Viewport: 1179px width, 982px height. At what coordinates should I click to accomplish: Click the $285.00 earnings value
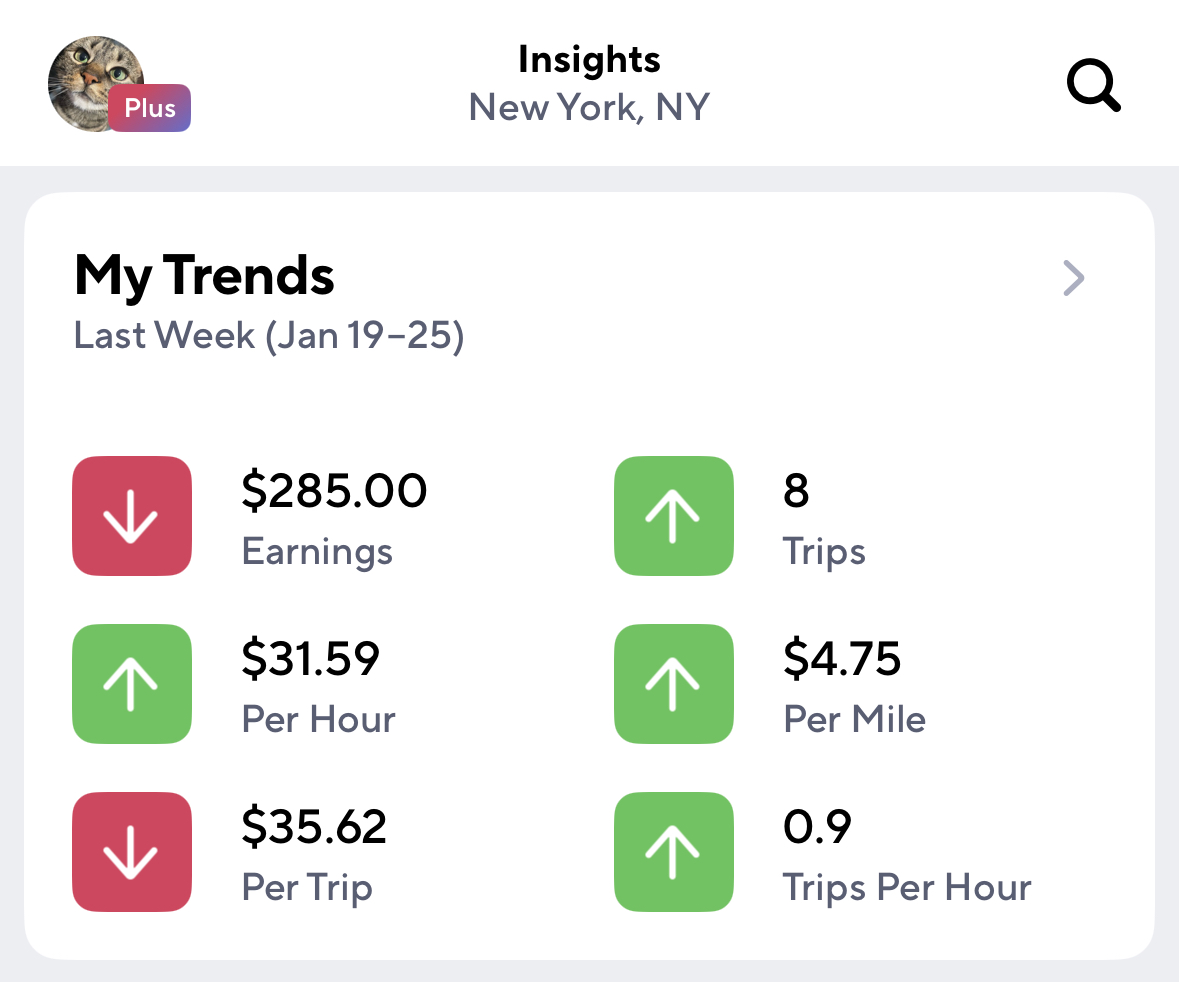(334, 491)
